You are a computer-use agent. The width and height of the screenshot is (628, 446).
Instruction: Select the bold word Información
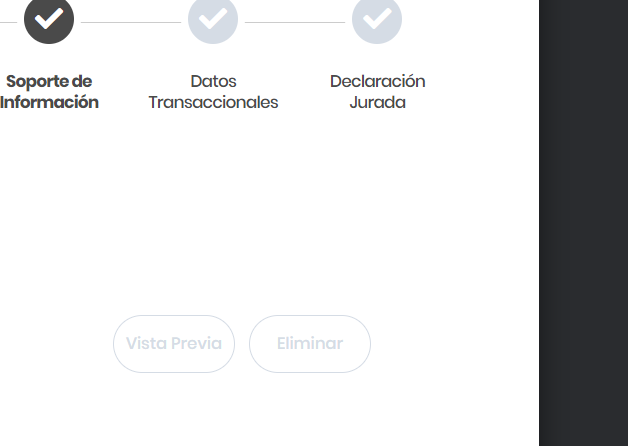[x=49, y=102]
